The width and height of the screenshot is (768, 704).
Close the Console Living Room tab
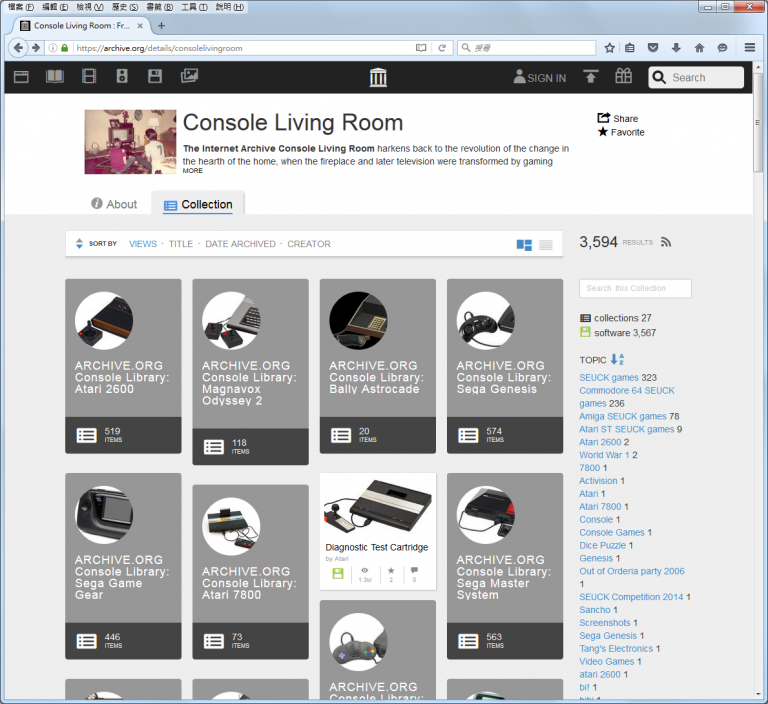(140, 25)
